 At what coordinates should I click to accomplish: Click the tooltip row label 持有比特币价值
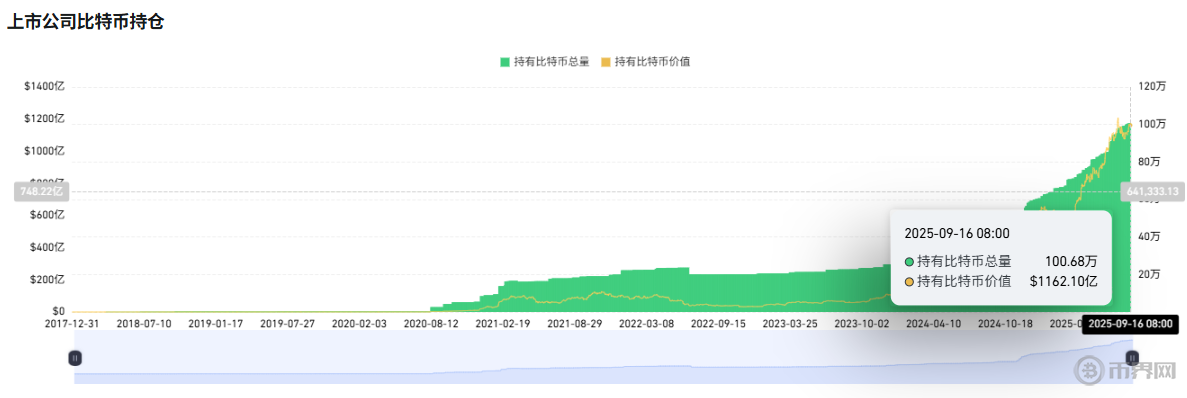point(964,281)
